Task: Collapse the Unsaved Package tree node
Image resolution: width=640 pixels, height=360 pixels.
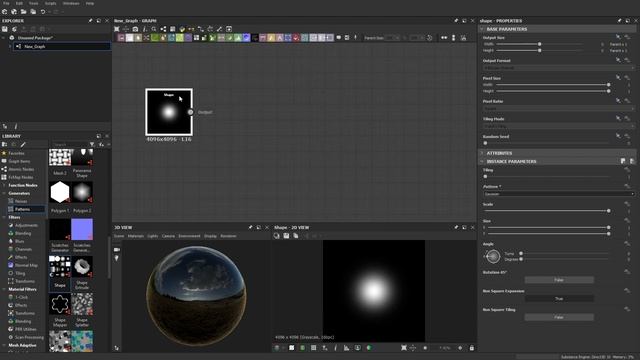Action: [x=4, y=38]
